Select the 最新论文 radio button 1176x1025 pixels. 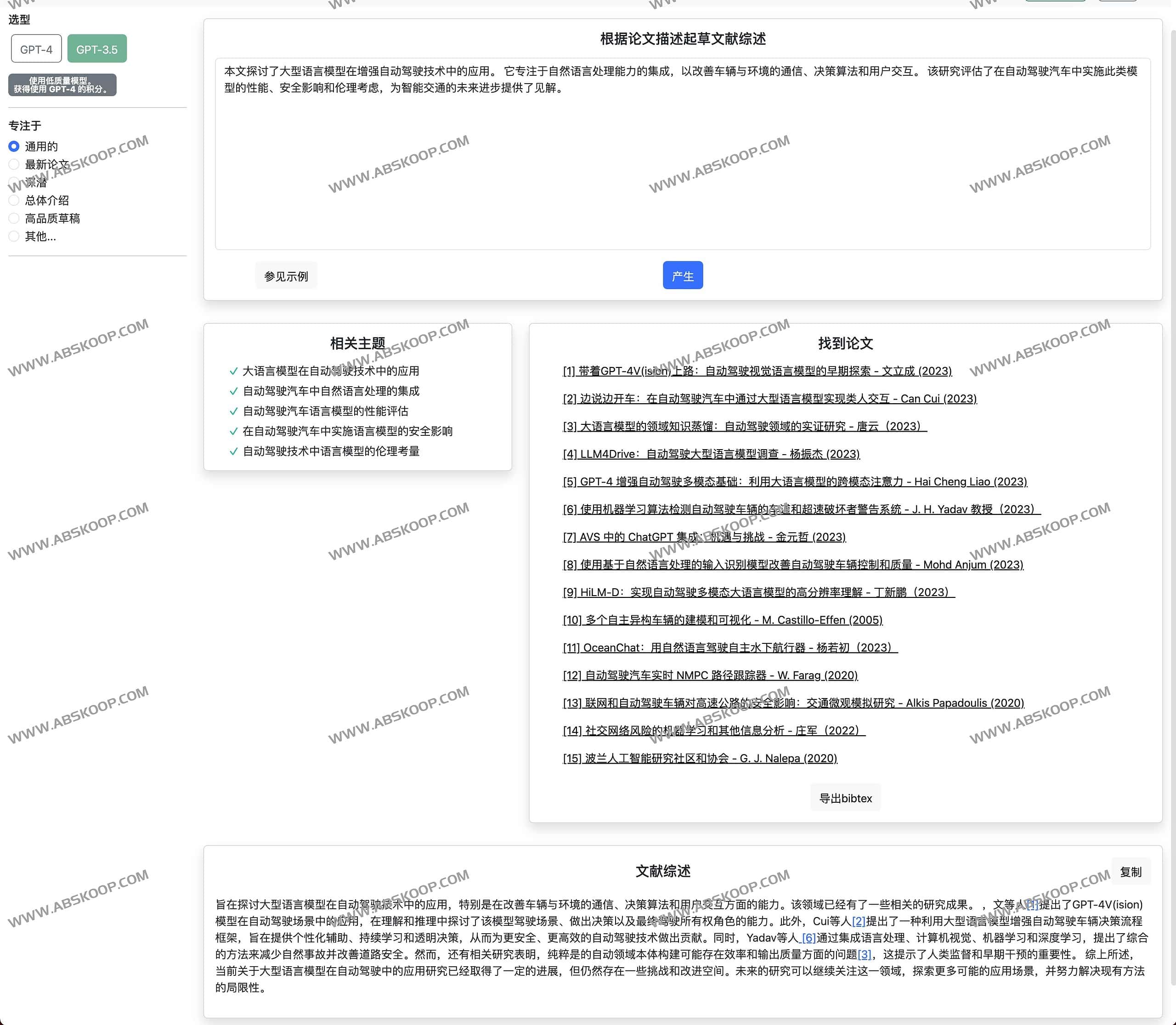point(14,164)
